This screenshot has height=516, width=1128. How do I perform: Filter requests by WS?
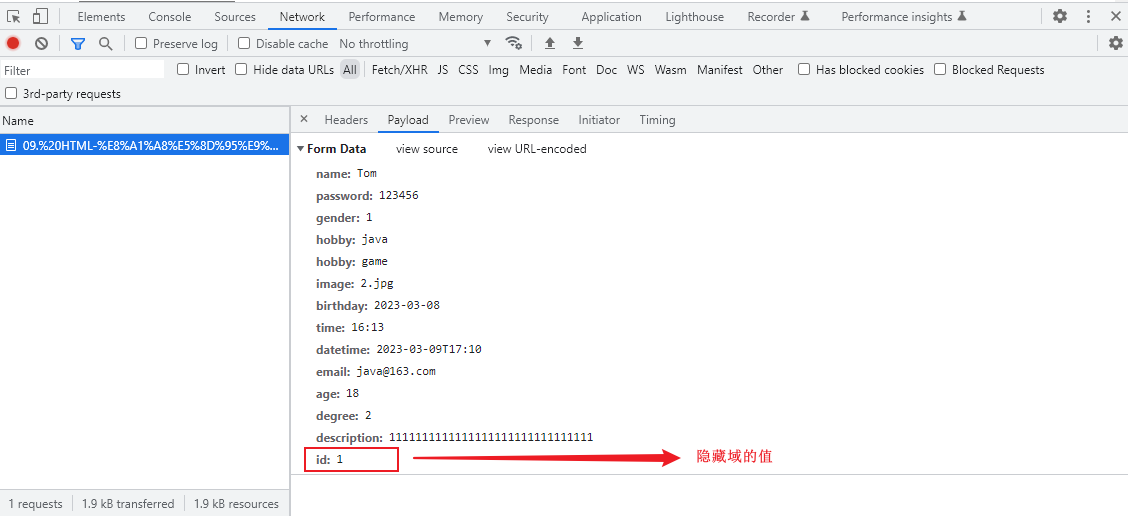click(635, 70)
